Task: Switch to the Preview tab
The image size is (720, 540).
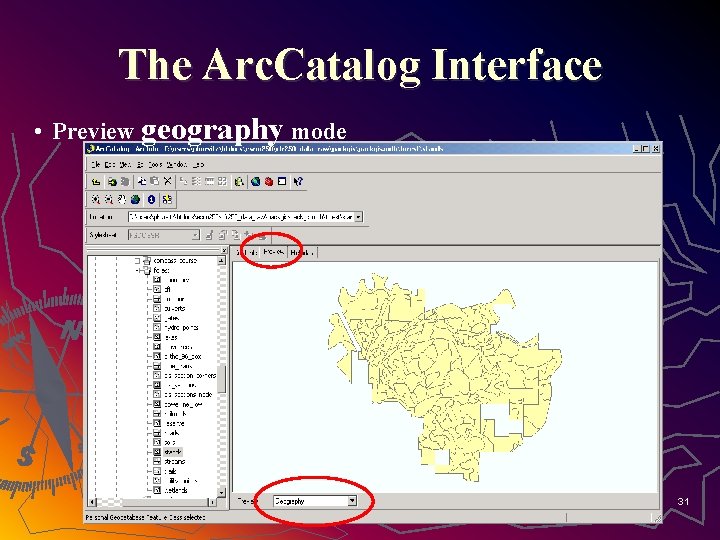Action: click(274, 252)
